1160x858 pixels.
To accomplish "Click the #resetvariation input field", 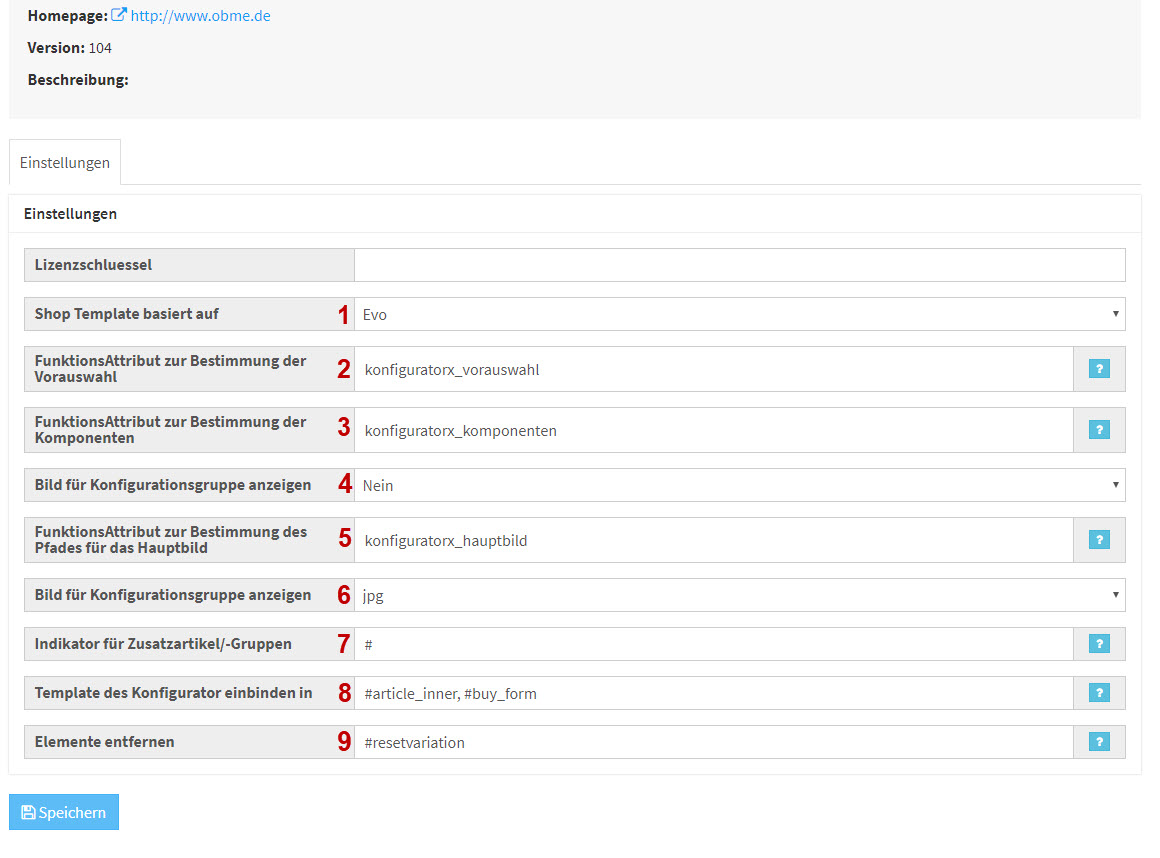I will [713, 742].
